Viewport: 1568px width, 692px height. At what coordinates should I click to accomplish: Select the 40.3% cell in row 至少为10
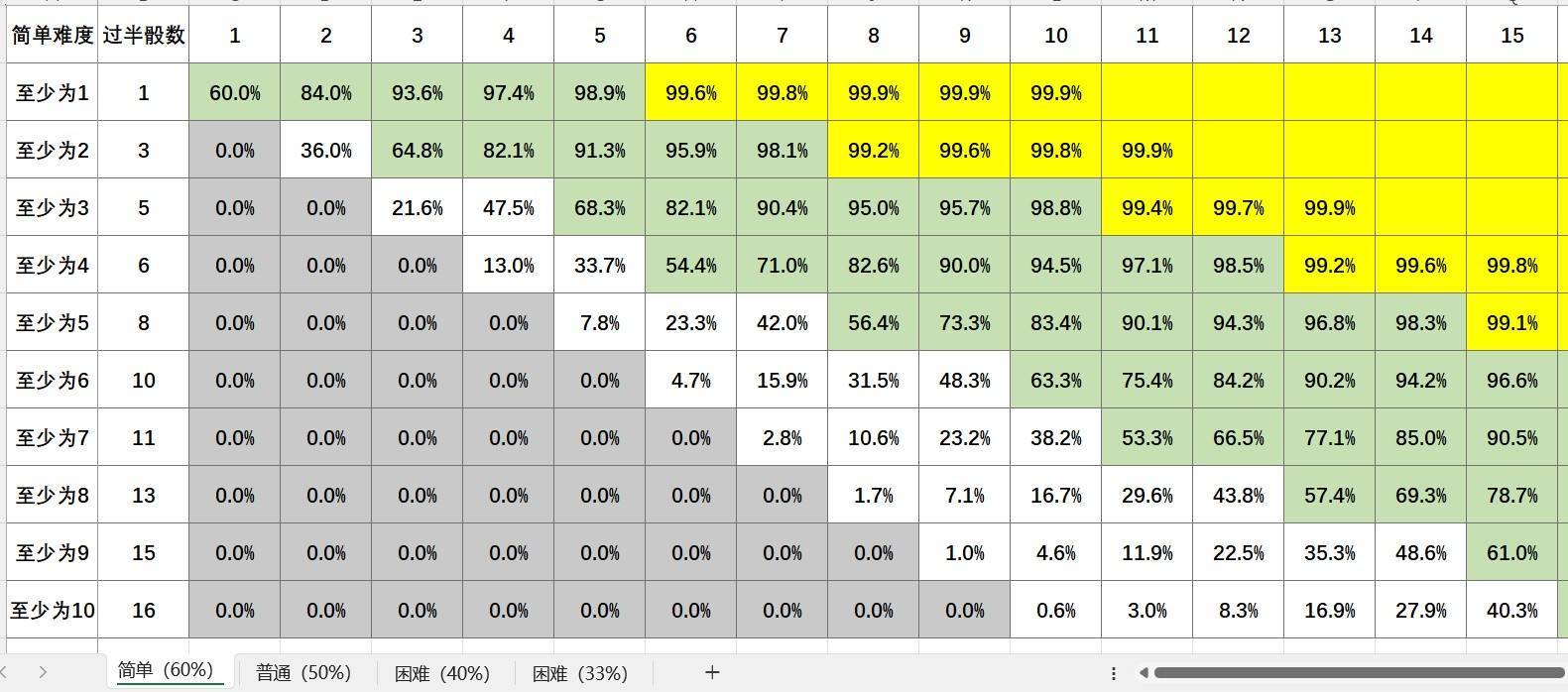tap(1511, 611)
